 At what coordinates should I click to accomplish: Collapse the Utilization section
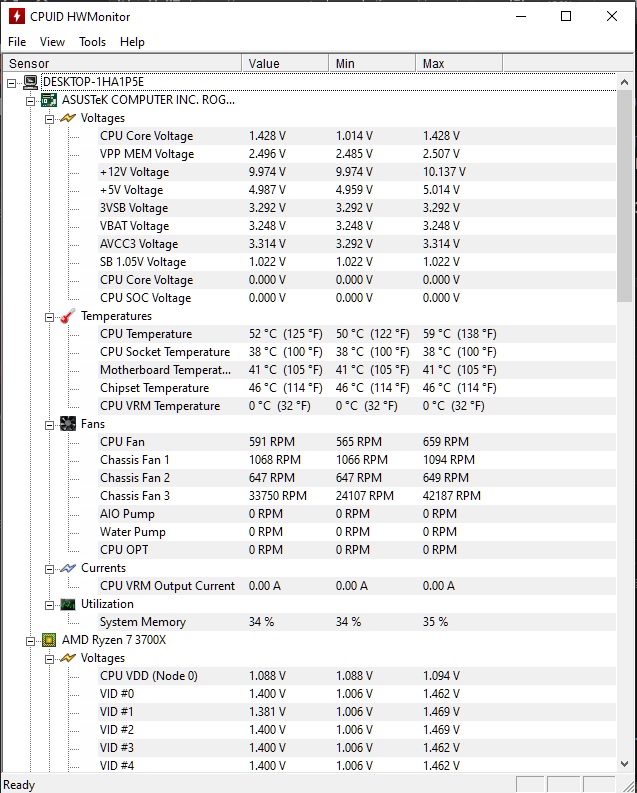pos(50,605)
